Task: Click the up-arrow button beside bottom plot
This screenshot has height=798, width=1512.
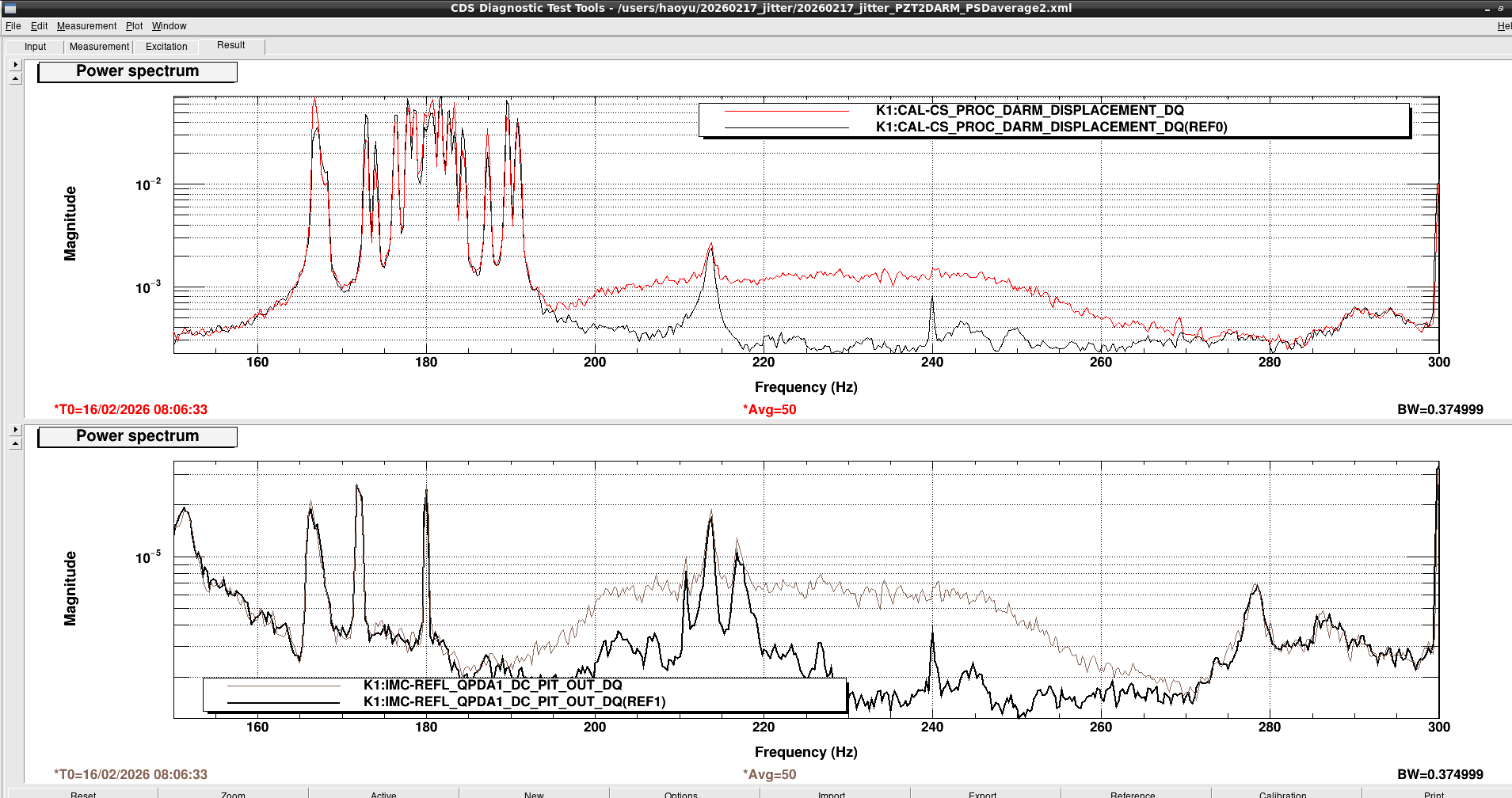Action: tap(15, 443)
